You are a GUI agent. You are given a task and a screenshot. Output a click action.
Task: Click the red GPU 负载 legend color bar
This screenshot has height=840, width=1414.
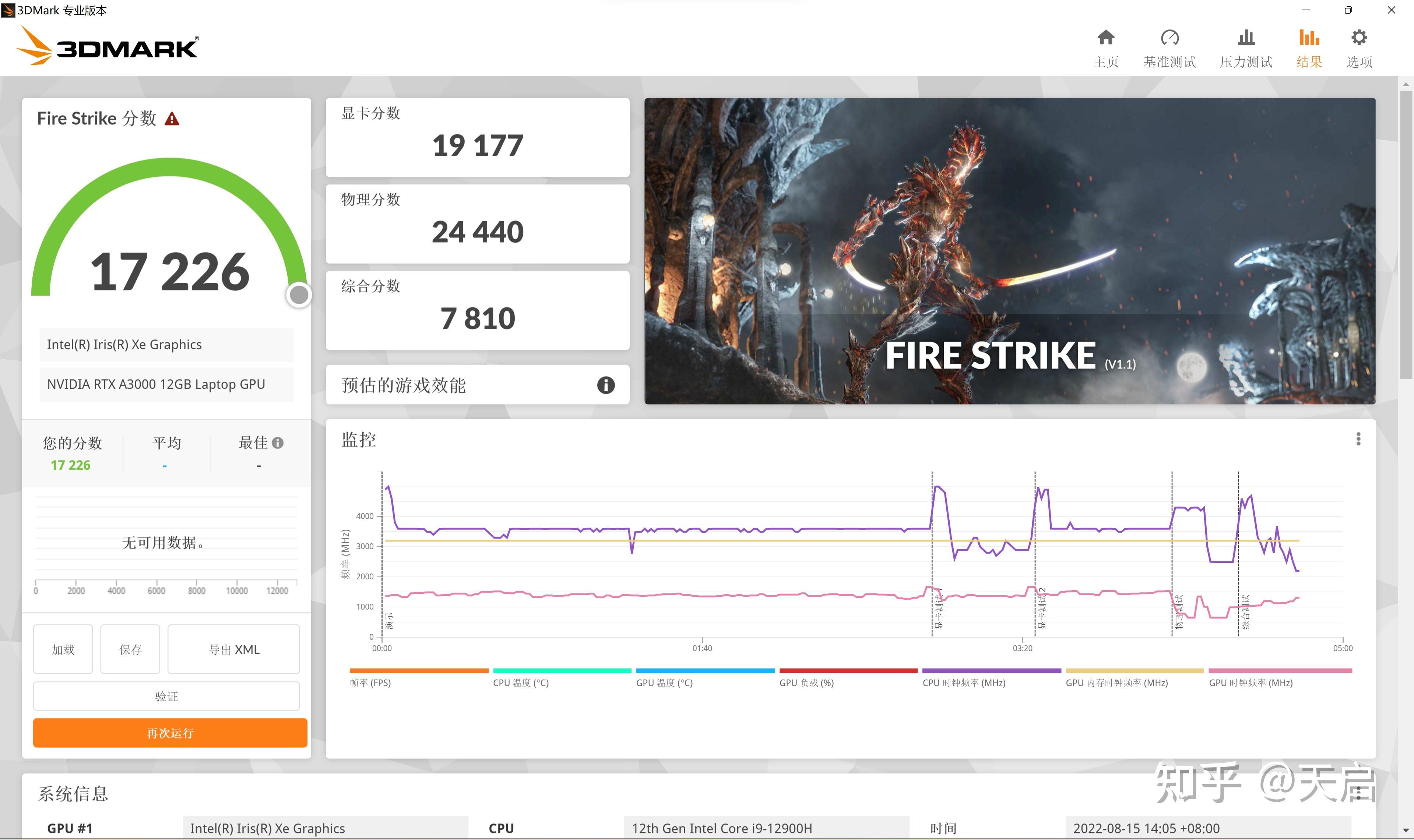(x=849, y=670)
